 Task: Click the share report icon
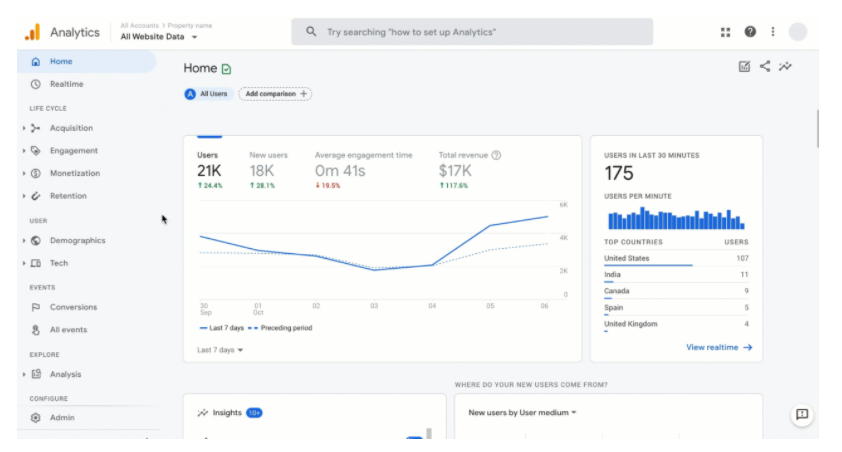point(765,67)
